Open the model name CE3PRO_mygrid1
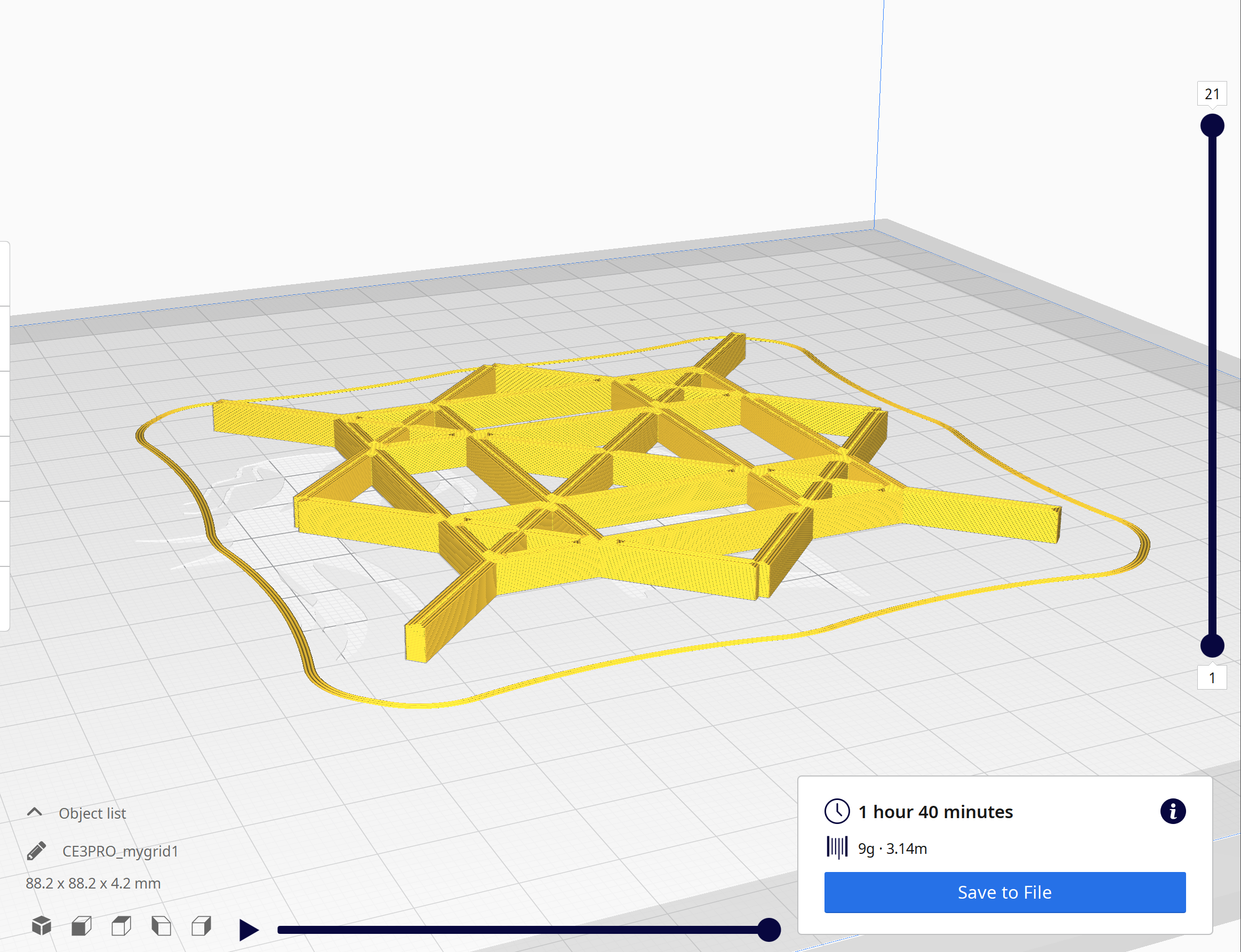1241x952 pixels. click(x=121, y=851)
